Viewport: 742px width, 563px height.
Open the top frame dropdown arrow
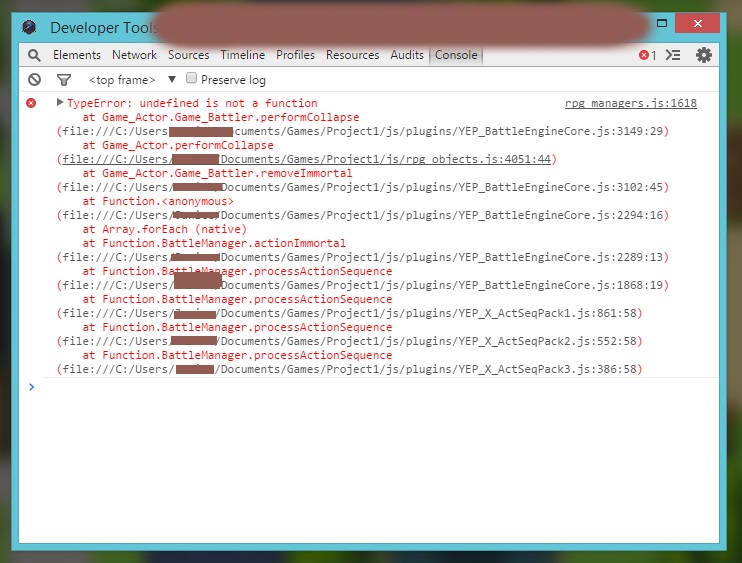172,79
